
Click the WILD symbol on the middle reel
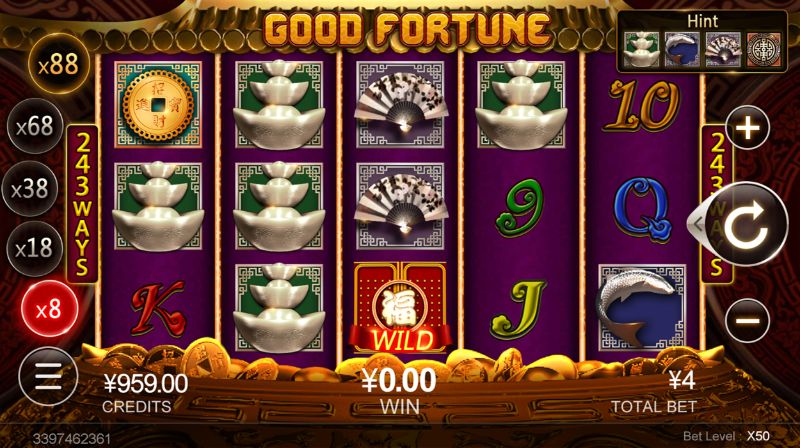[400, 308]
